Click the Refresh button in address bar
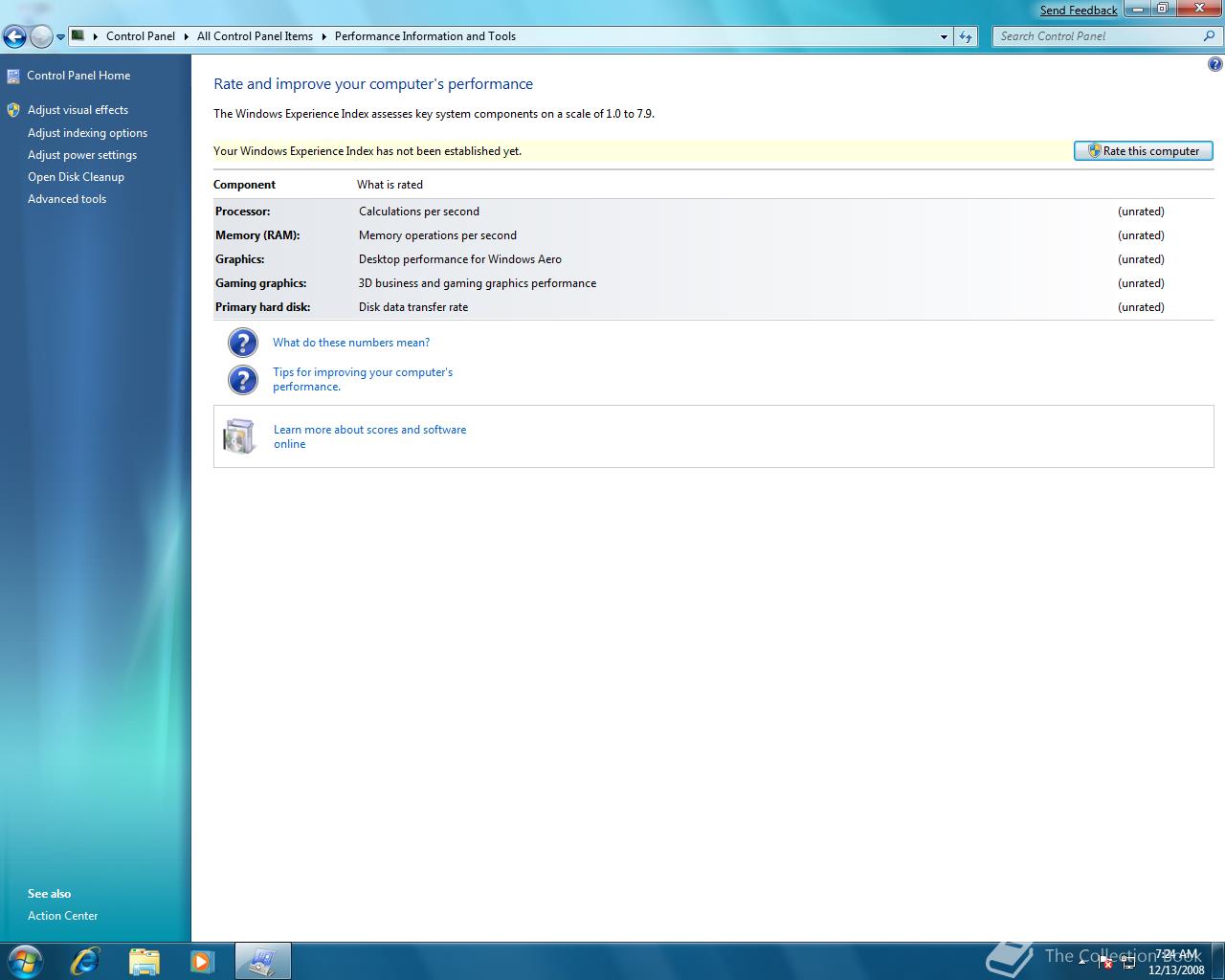1225x980 pixels. pyautogui.click(x=966, y=36)
